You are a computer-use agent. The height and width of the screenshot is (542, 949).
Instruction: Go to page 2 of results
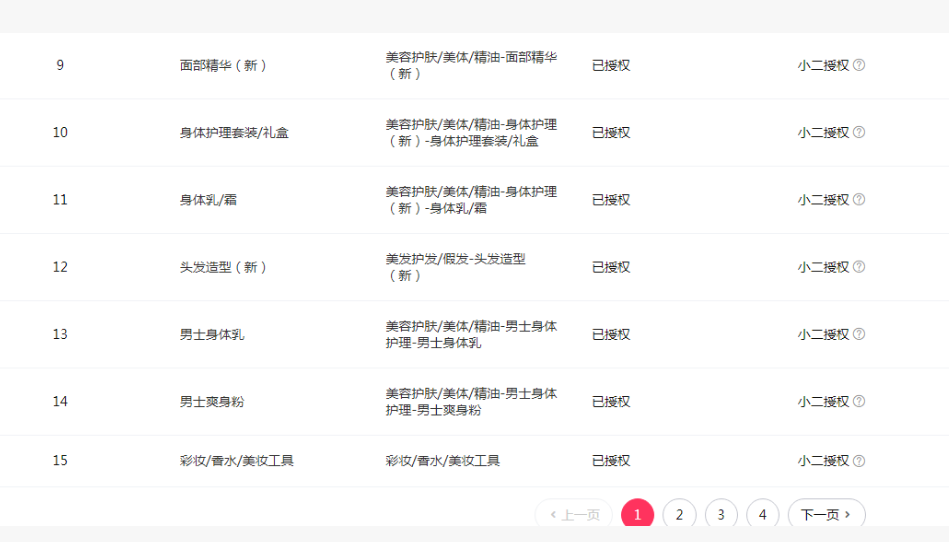679,515
